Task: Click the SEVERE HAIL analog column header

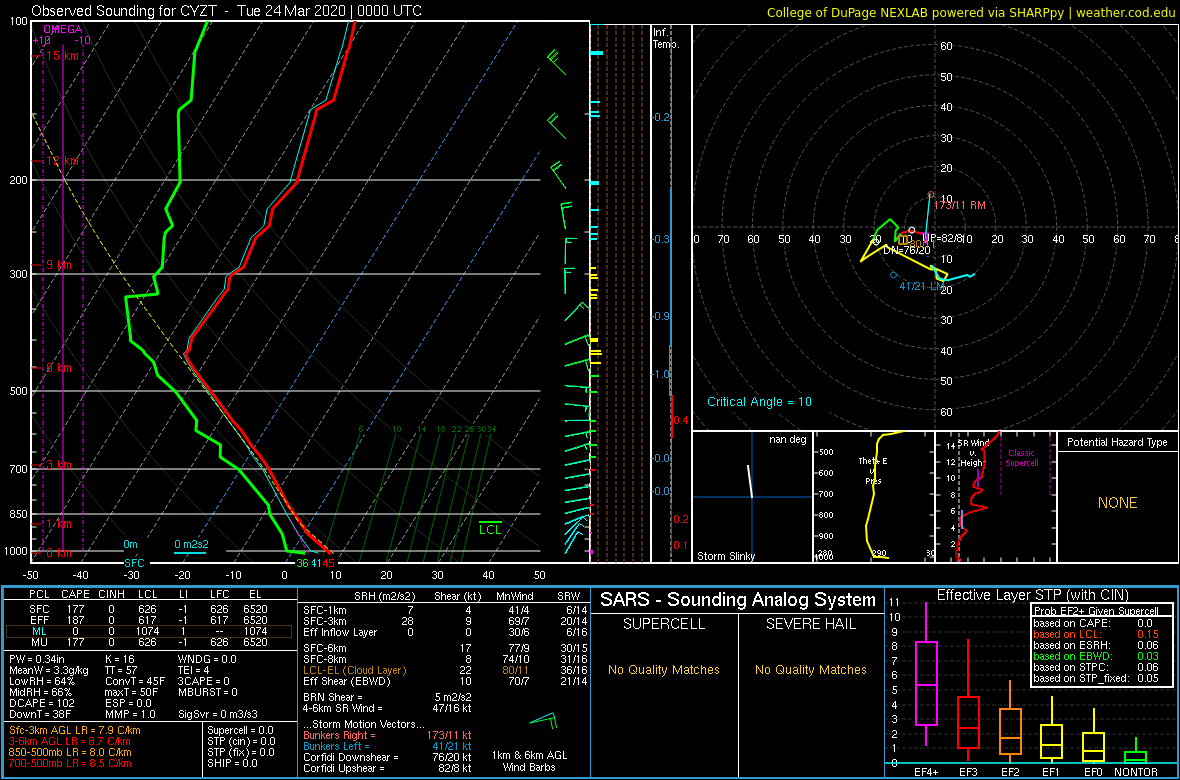Action: point(811,625)
